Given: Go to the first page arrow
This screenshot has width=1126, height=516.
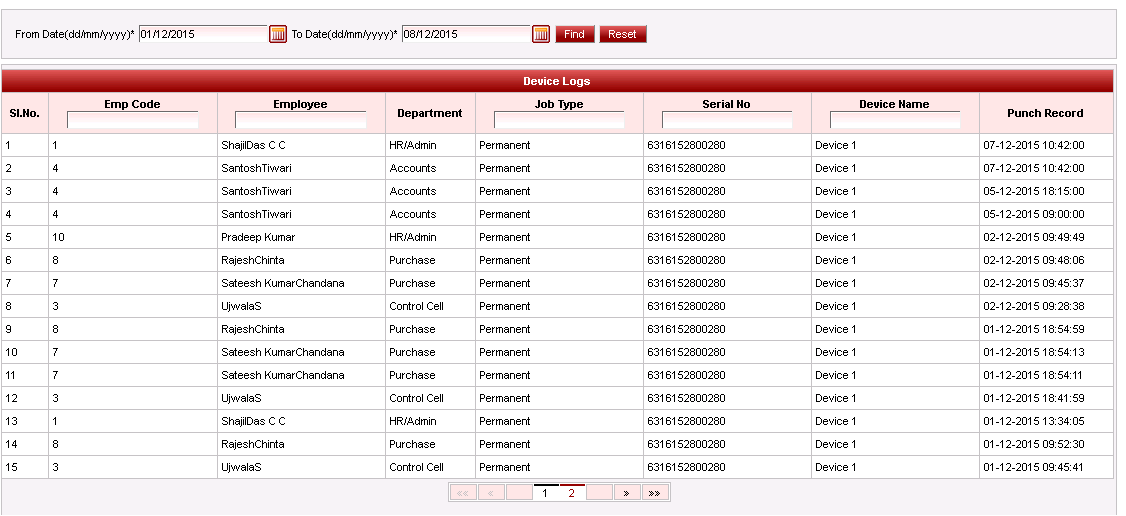Looking at the screenshot, I should pos(464,493).
